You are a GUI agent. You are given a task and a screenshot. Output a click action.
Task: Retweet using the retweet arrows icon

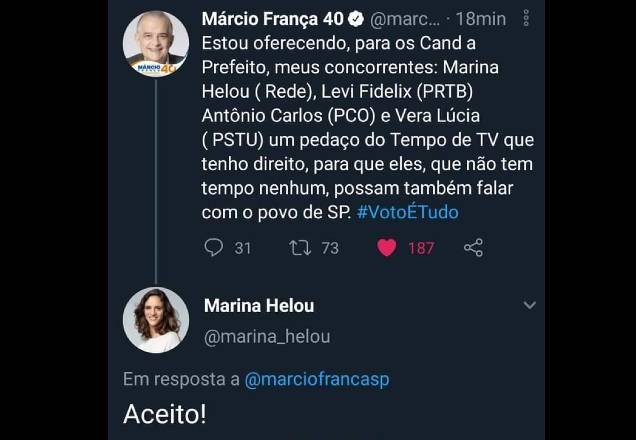click(x=299, y=247)
